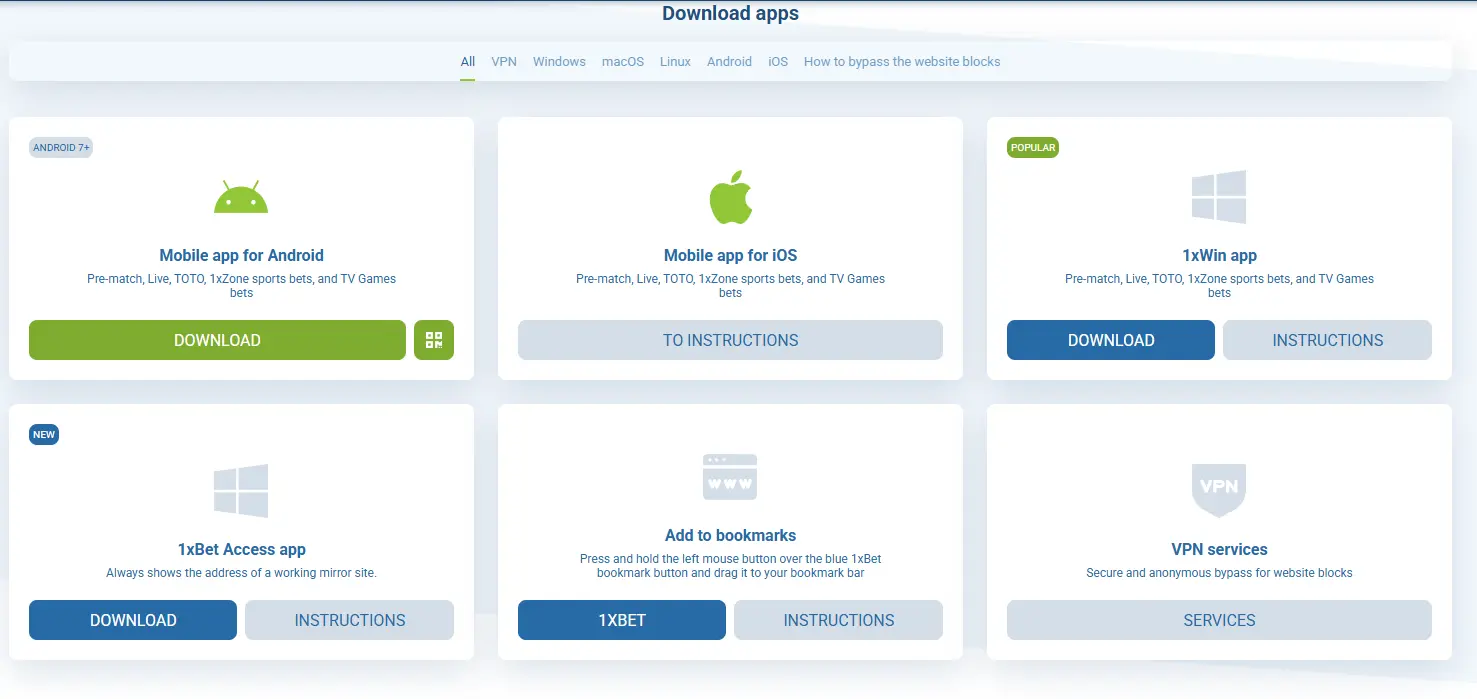Image resolution: width=1477 pixels, height=699 pixels.
Task: Open VPN Services button
Action: point(1219,620)
